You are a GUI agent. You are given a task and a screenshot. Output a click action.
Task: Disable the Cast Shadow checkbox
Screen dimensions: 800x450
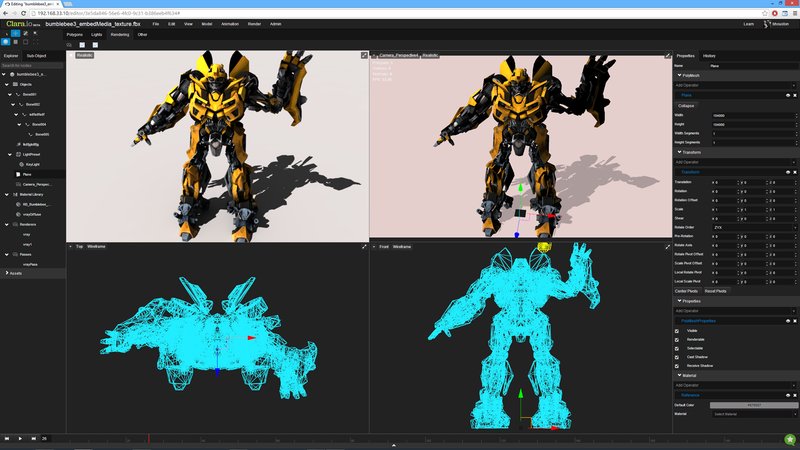pyautogui.click(x=677, y=357)
